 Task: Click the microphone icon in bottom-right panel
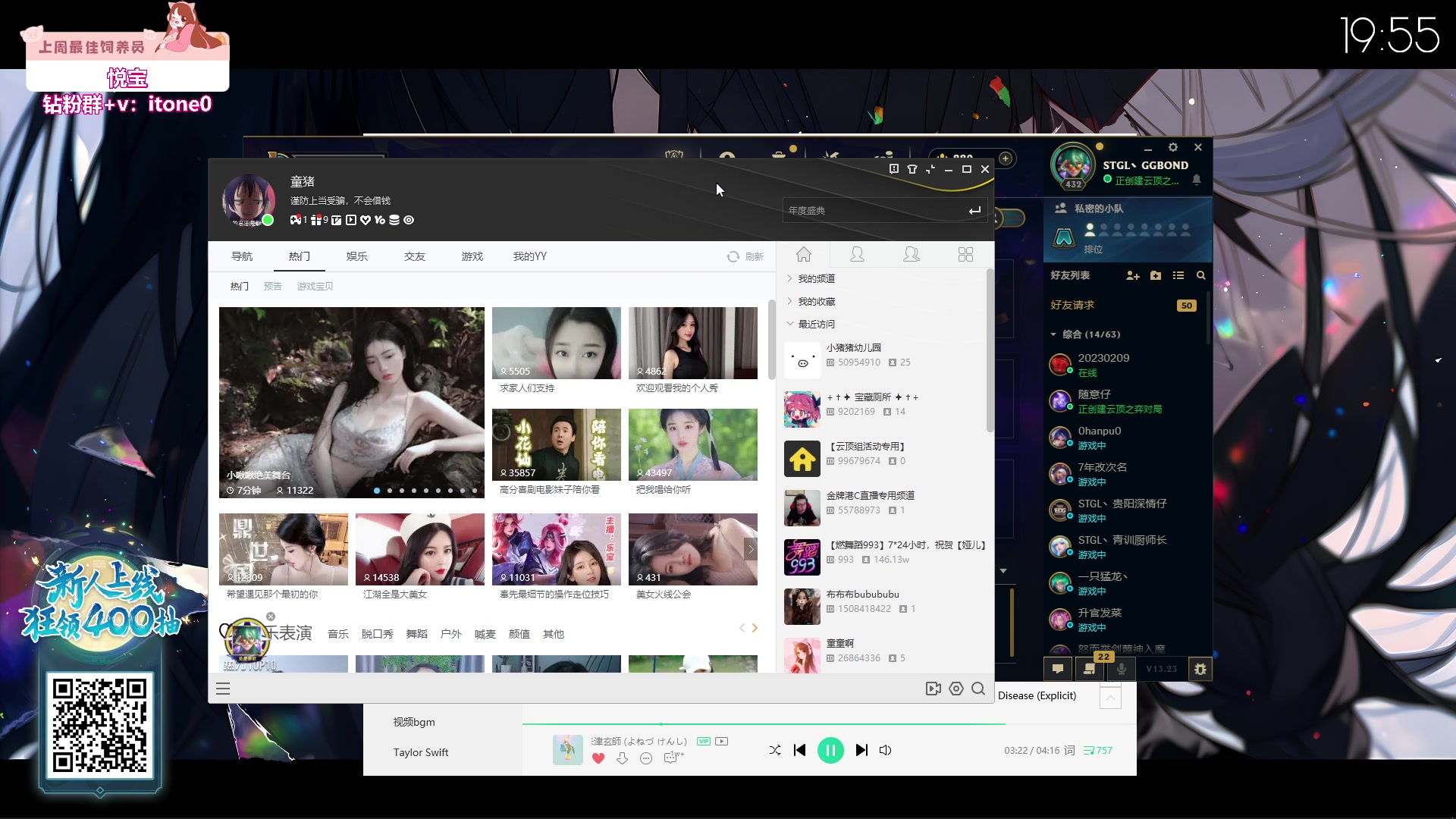click(x=1121, y=668)
